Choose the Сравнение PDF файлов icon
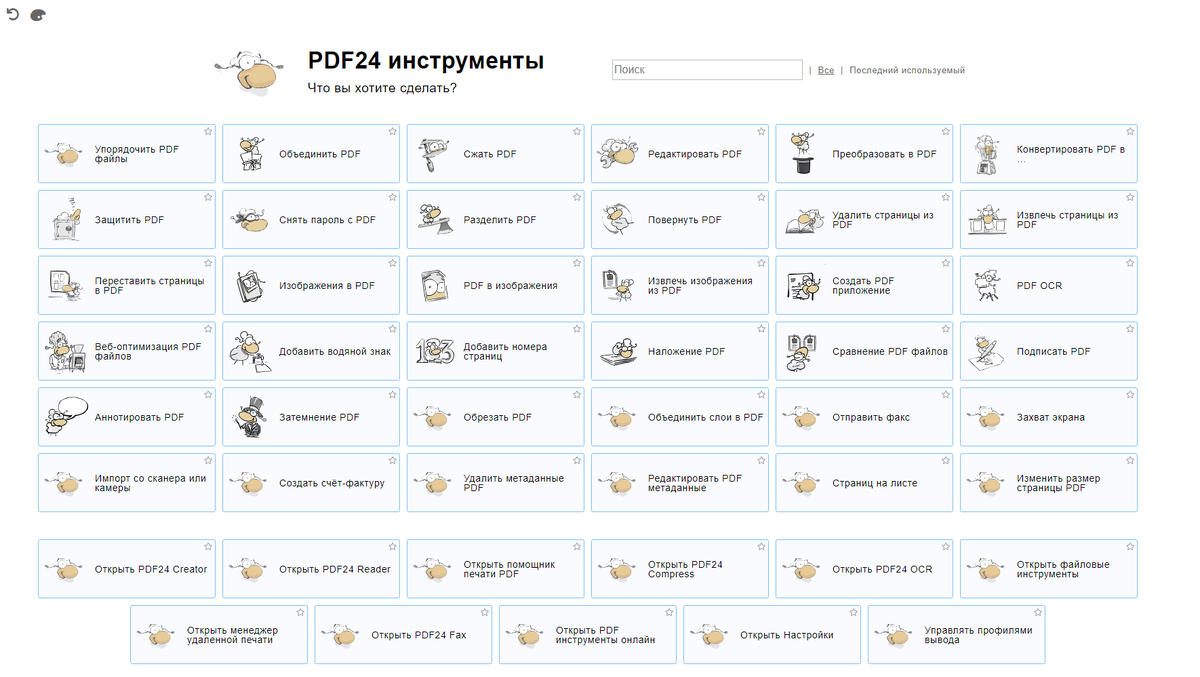This screenshot has height=677, width=1200. pyautogui.click(x=802, y=352)
